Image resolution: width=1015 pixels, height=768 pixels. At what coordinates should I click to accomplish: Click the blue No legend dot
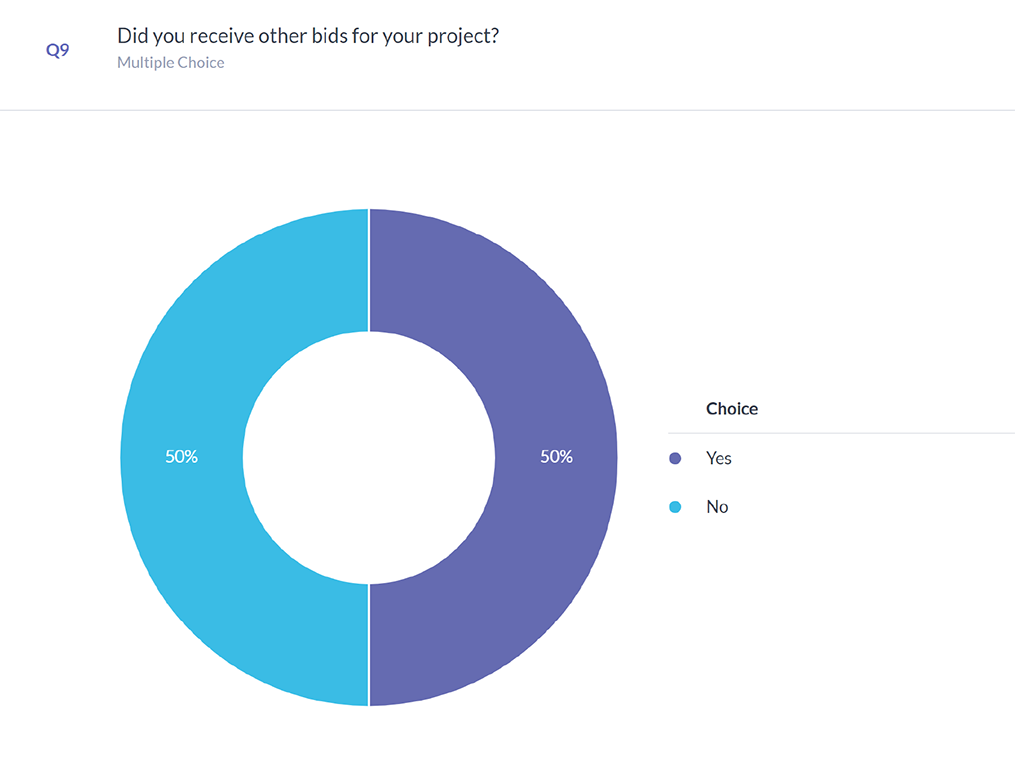coord(675,507)
